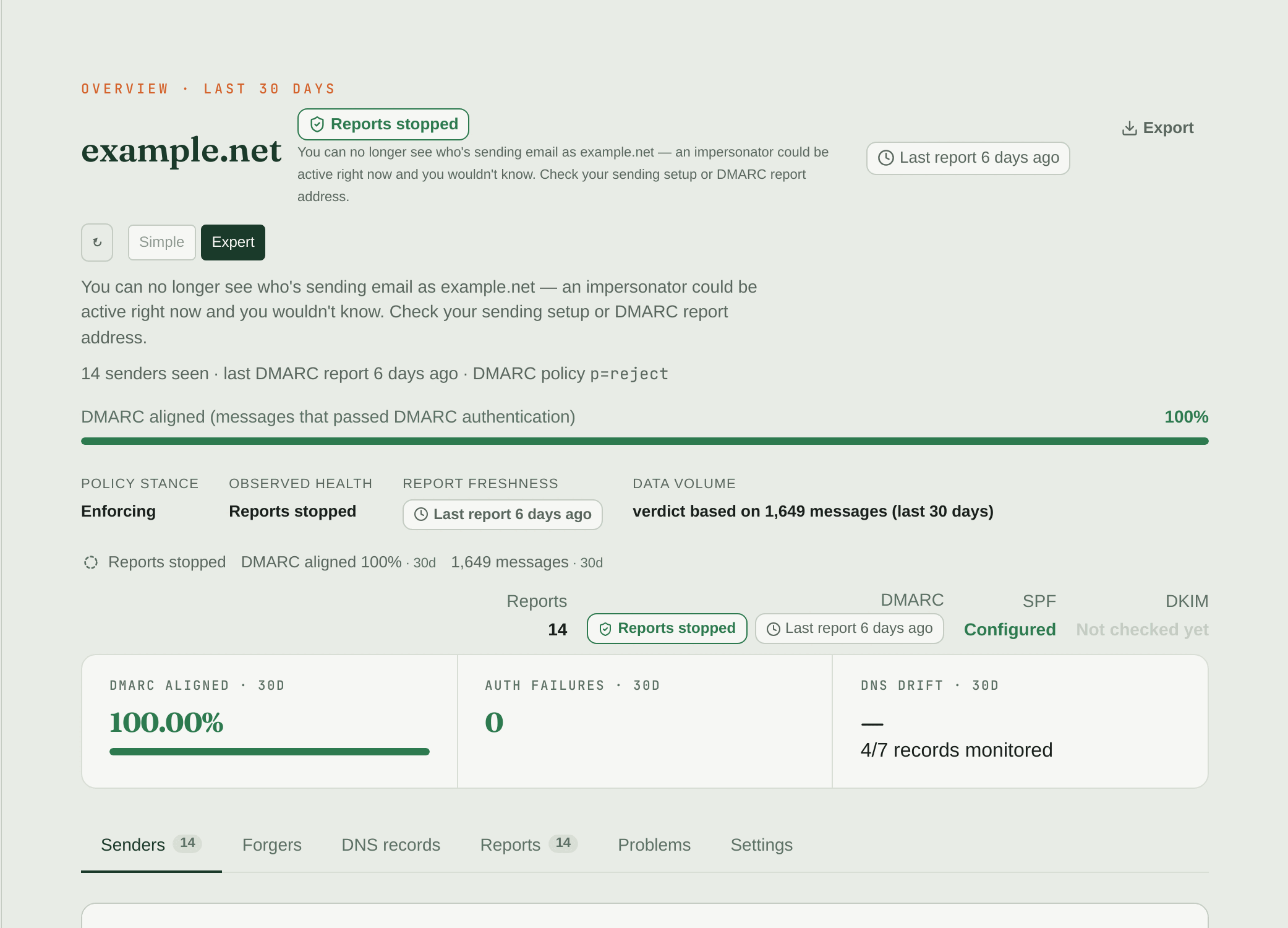Click the header Reports stopped badge
The height and width of the screenshot is (928, 1288).
click(x=383, y=124)
